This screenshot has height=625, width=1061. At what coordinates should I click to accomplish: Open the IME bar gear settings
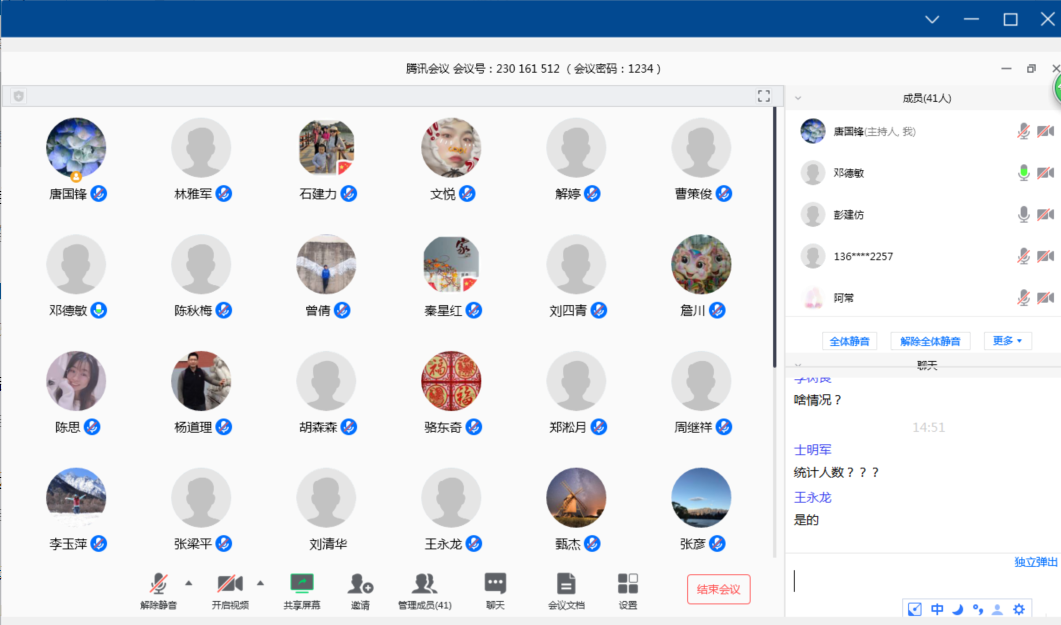point(1019,609)
